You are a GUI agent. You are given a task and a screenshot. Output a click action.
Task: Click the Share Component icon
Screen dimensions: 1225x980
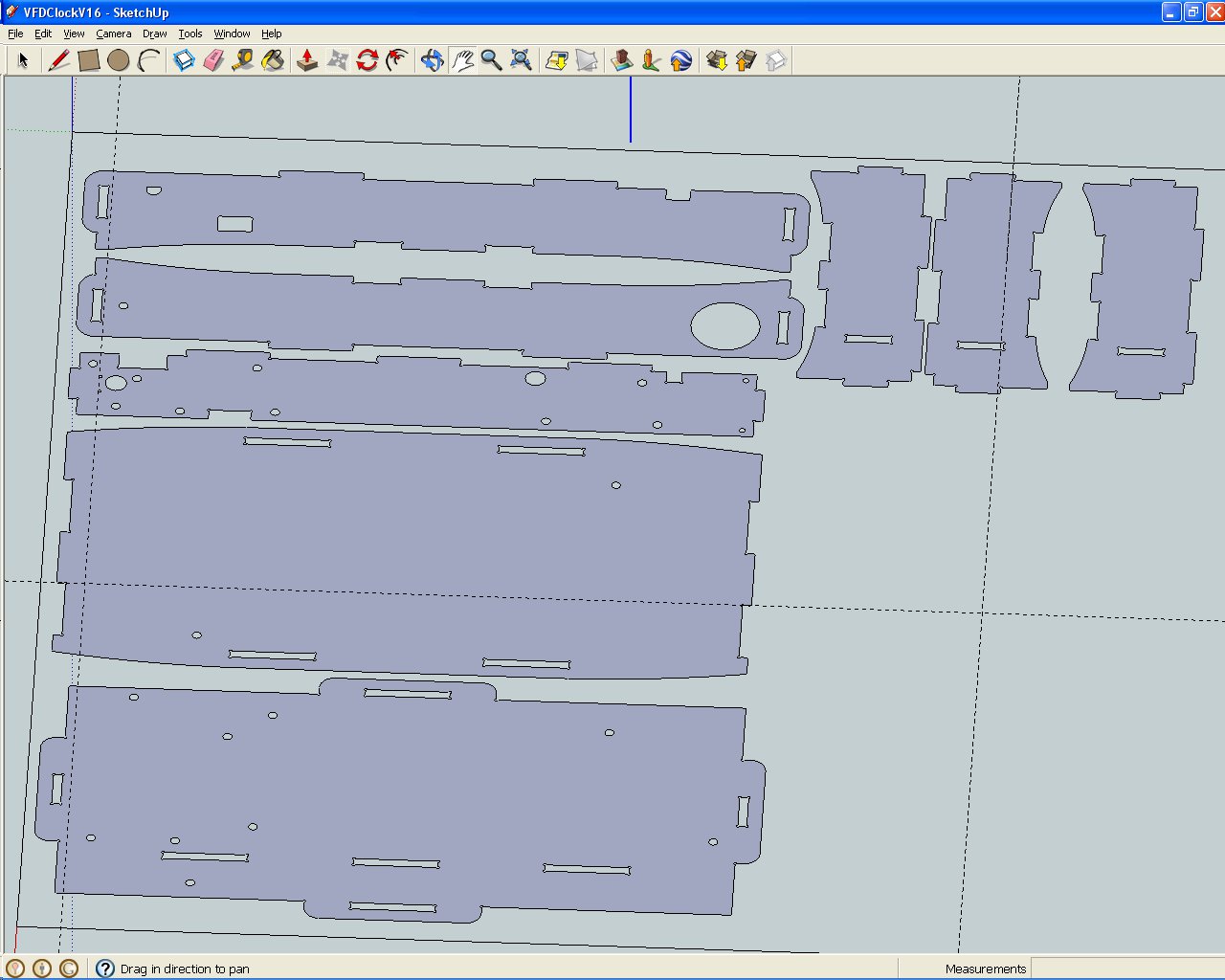point(776,60)
